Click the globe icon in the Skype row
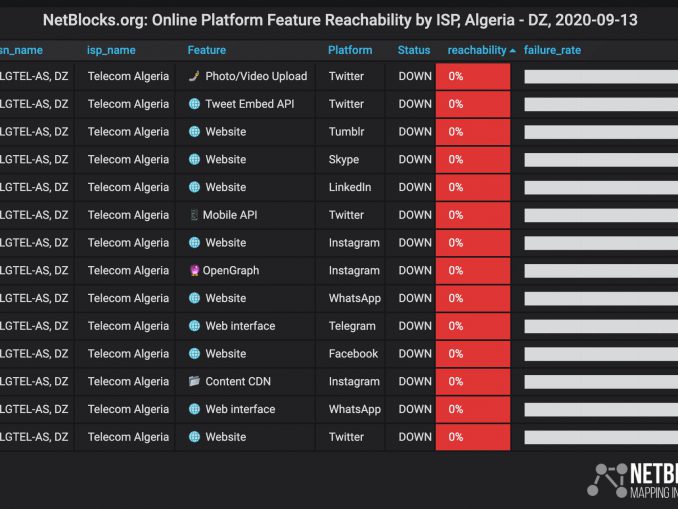 click(x=194, y=159)
